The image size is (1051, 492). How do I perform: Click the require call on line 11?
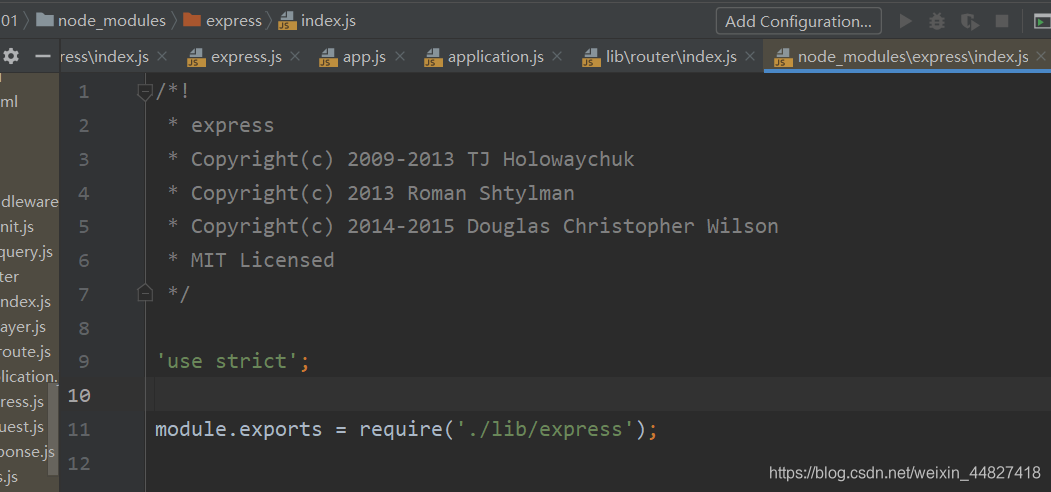point(401,428)
